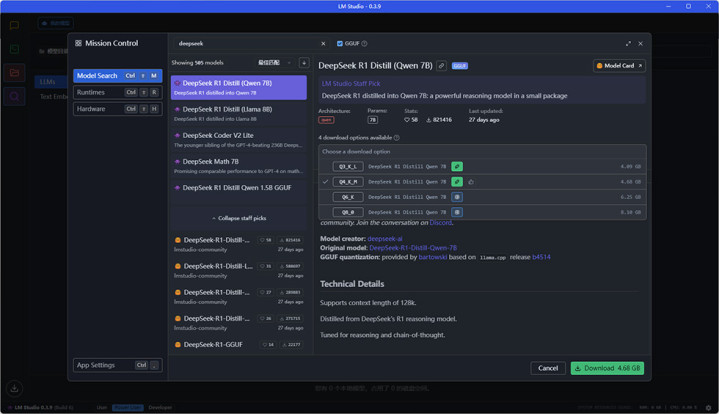Click the top-left button in background window

coord(55,23)
